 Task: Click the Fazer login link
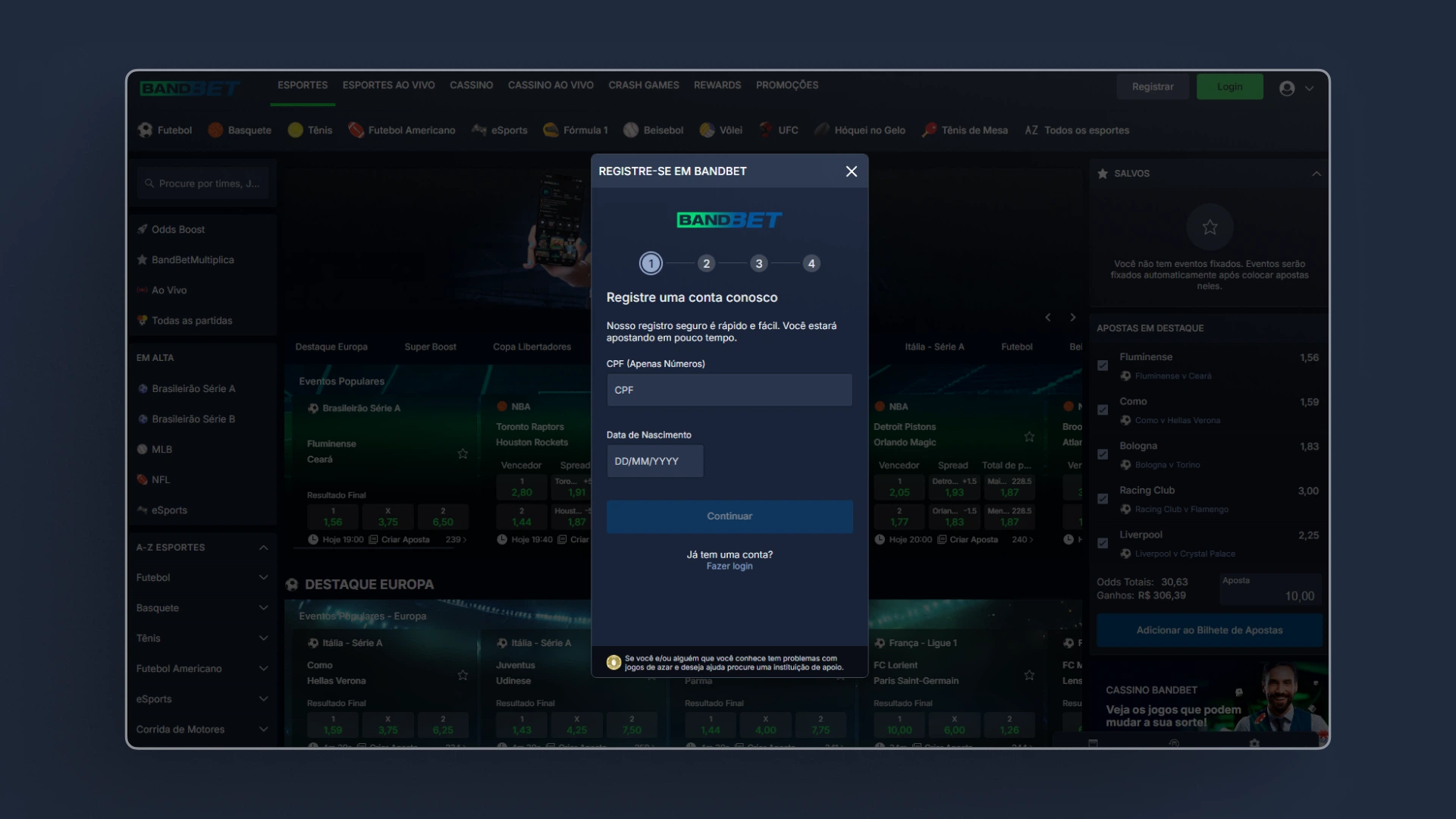[730, 566]
